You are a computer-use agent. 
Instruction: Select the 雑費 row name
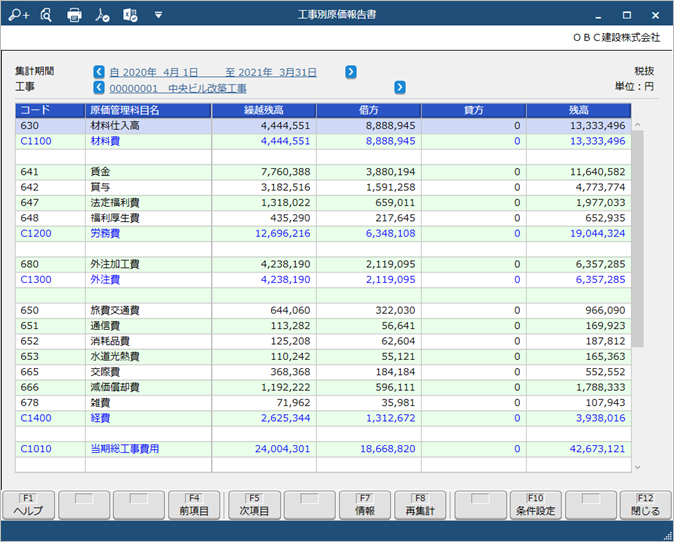coord(101,403)
